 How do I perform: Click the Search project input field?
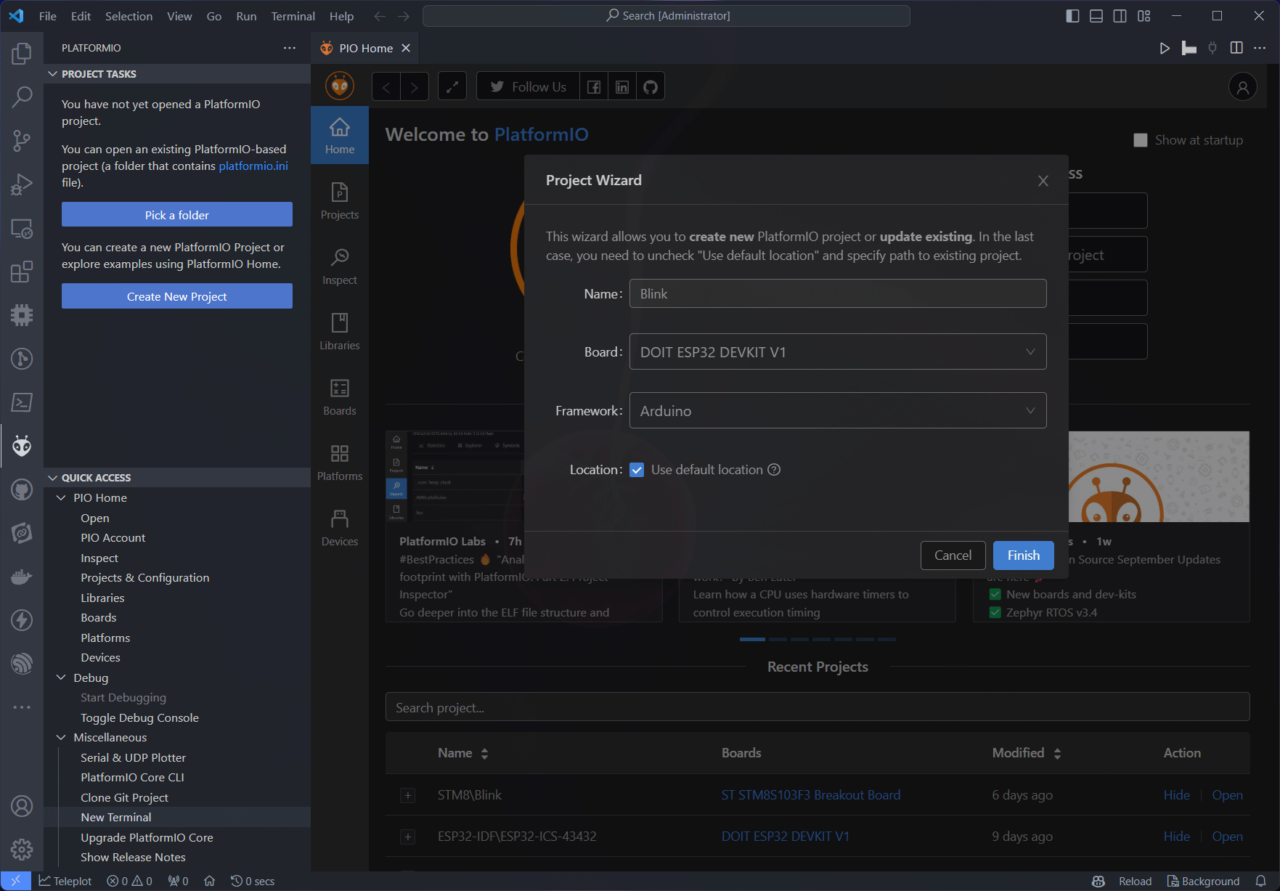tap(817, 706)
